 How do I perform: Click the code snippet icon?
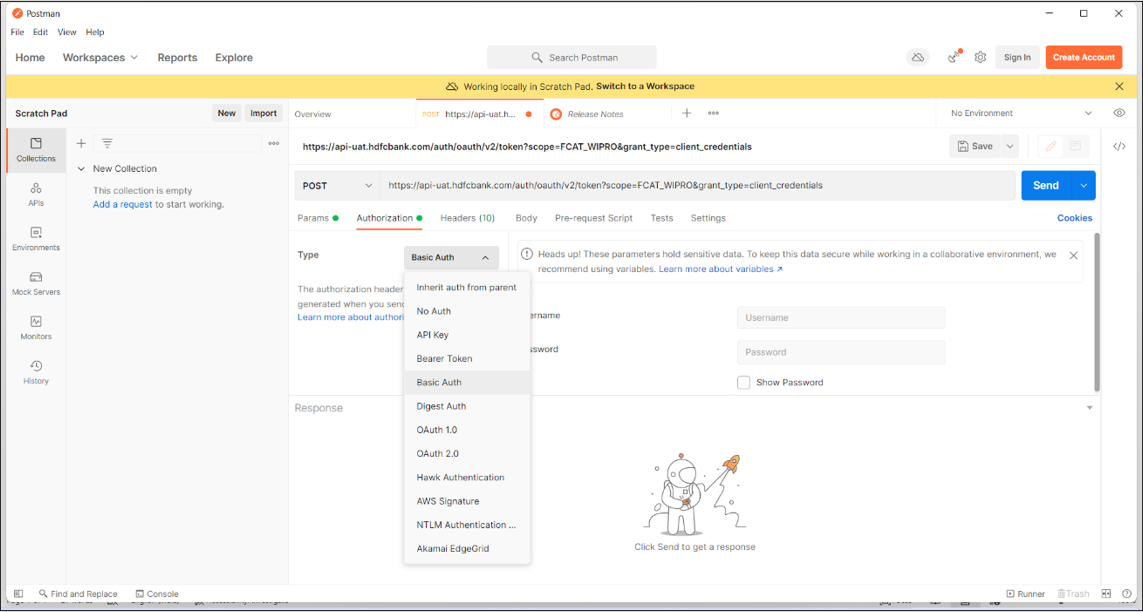(1119, 146)
